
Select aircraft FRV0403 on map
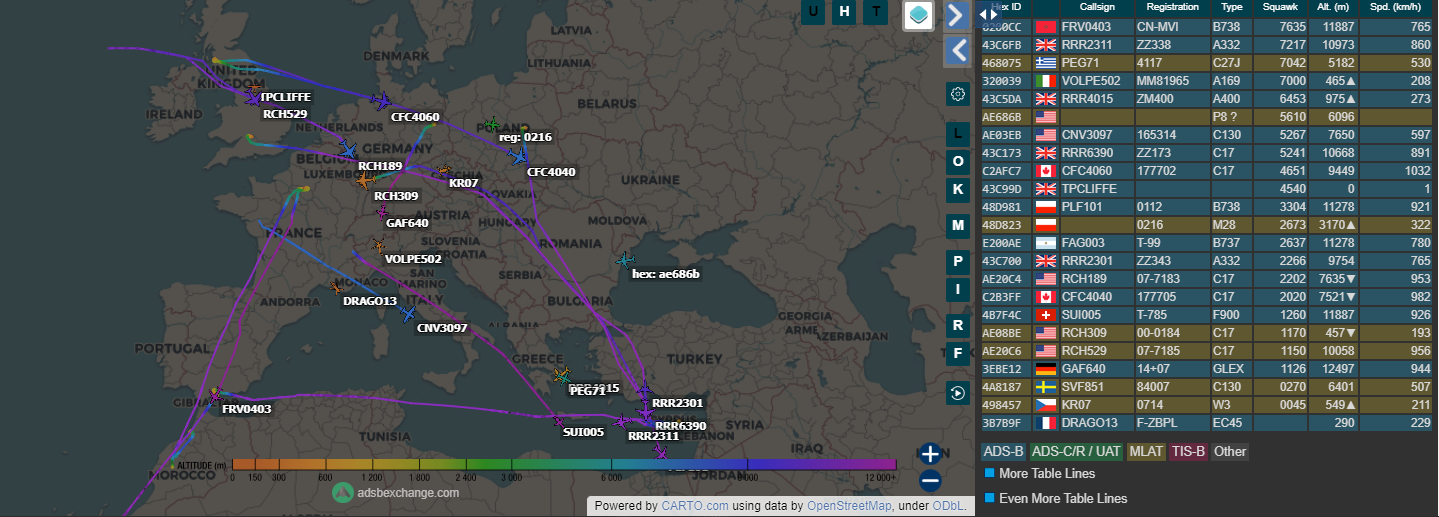214,395
